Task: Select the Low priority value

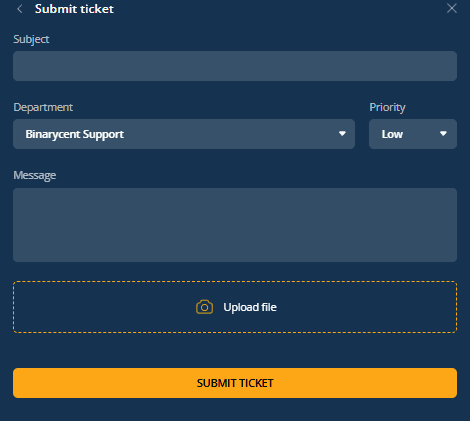Action: click(392, 134)
